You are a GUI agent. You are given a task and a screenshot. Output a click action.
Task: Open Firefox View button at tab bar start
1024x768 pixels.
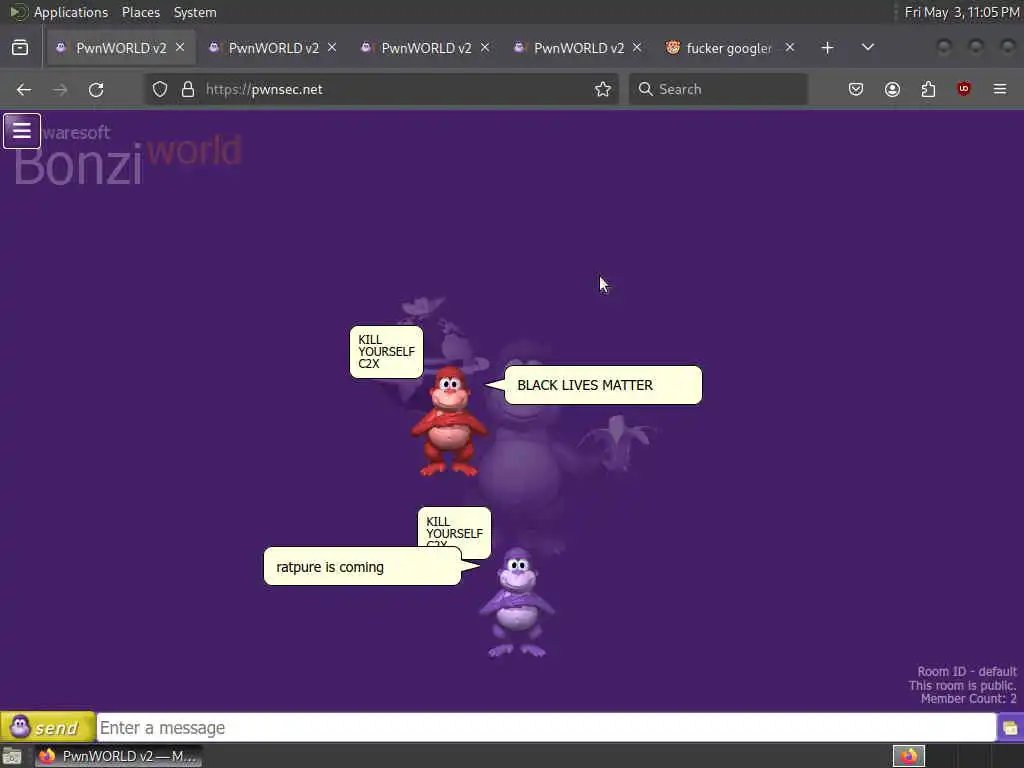pos(20,48)
